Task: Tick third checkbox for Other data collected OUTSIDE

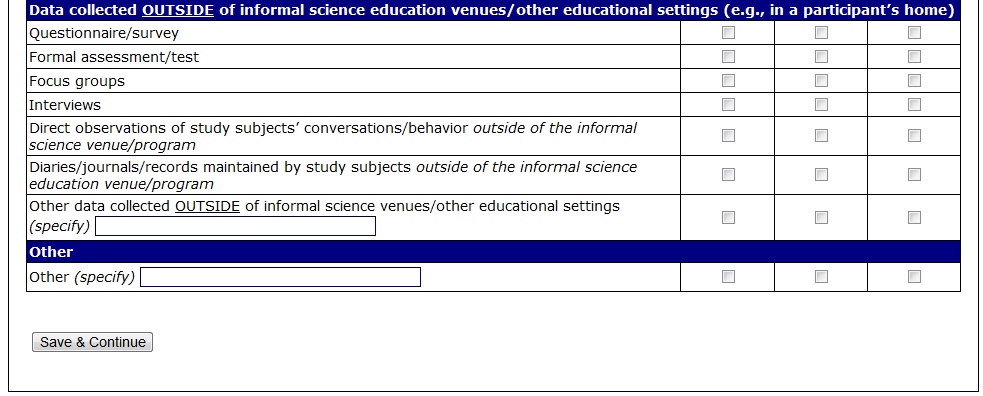Action: point(915,217)
